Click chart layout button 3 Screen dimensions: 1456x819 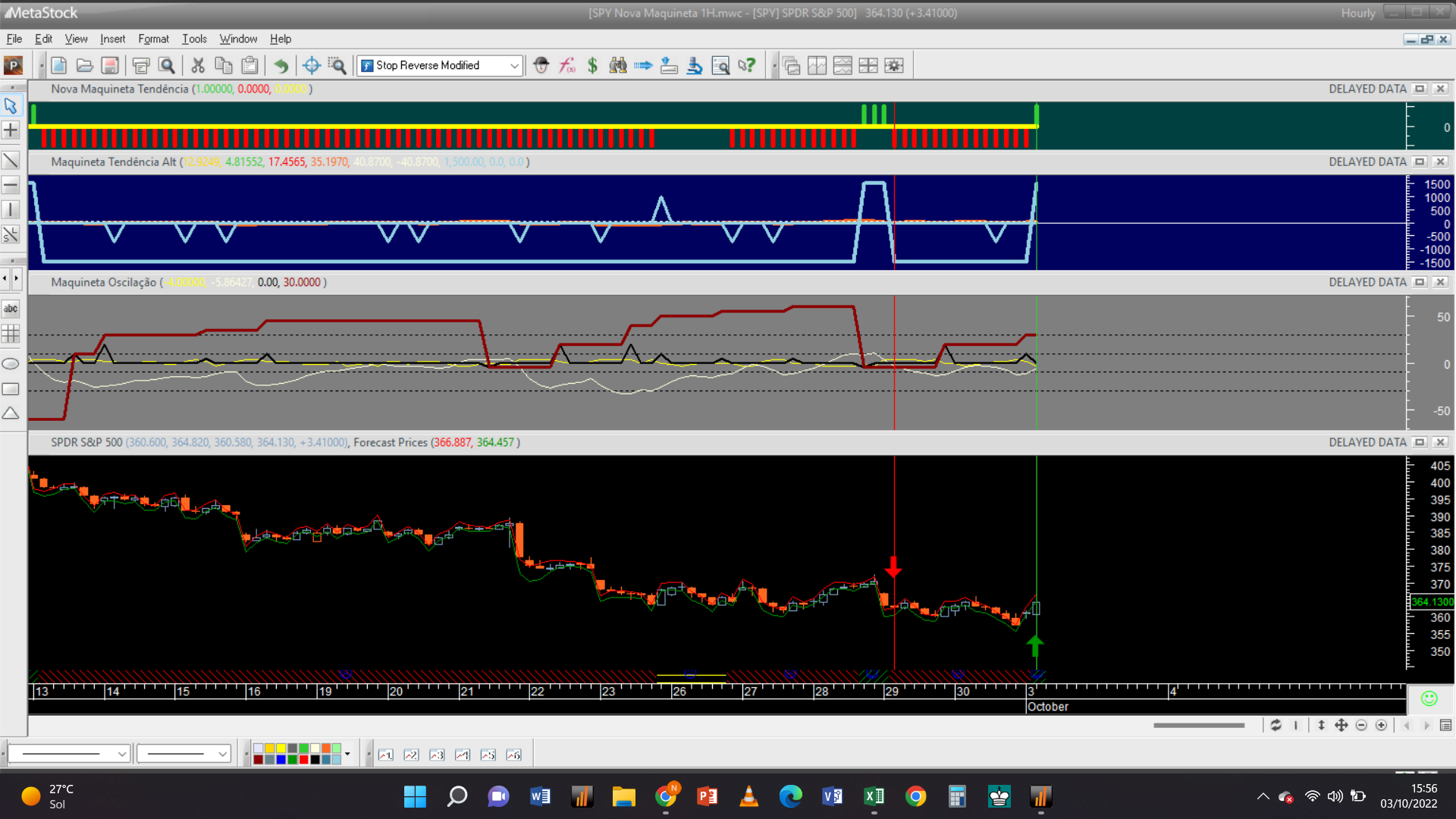[437, 755]
